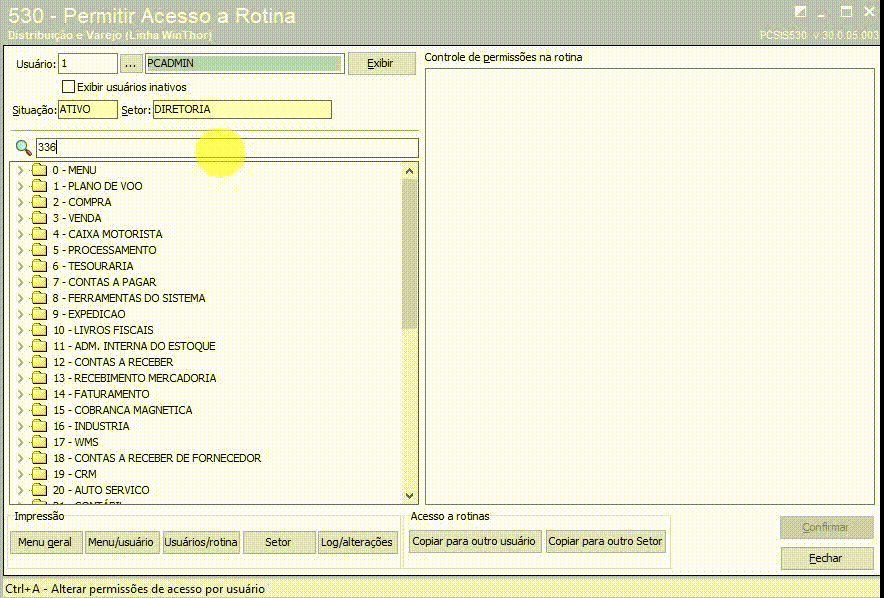The image size is (884, 598).
Task: Click folder icon of 0 - MENU
Action: coord(39,170)
